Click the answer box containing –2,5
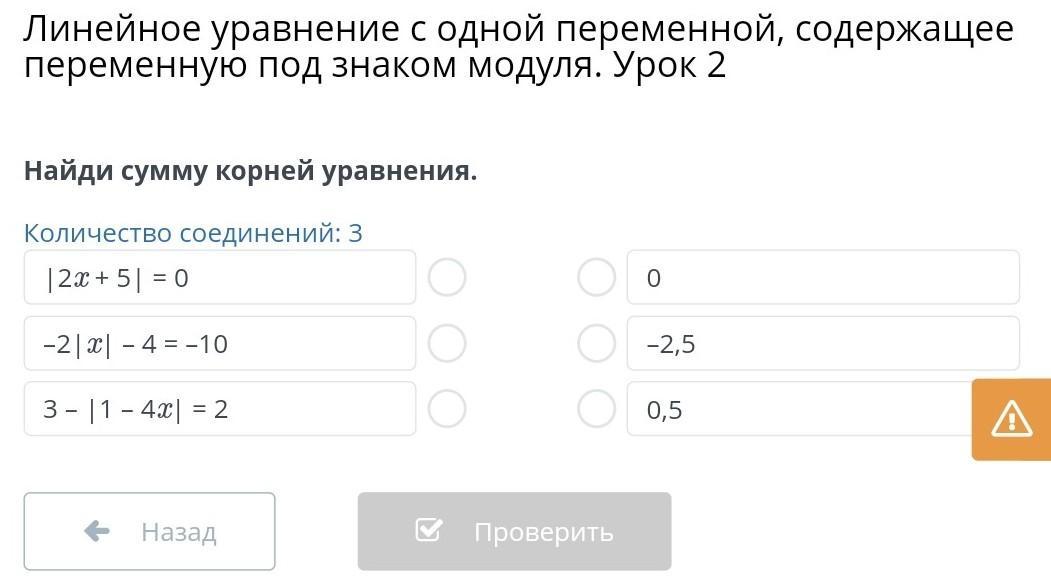 point(822,343)
